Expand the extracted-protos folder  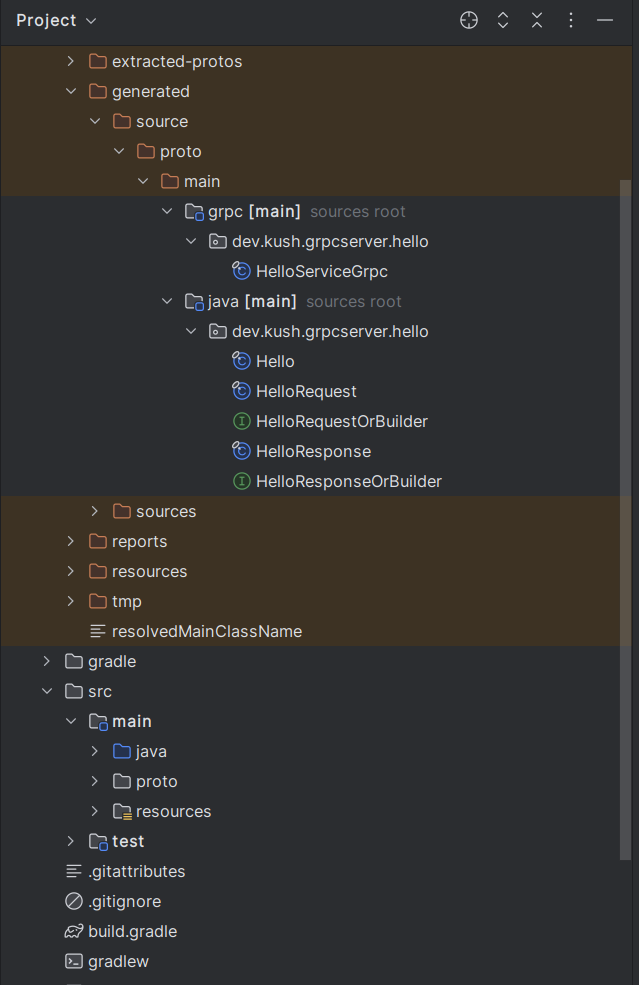(69, 61)
